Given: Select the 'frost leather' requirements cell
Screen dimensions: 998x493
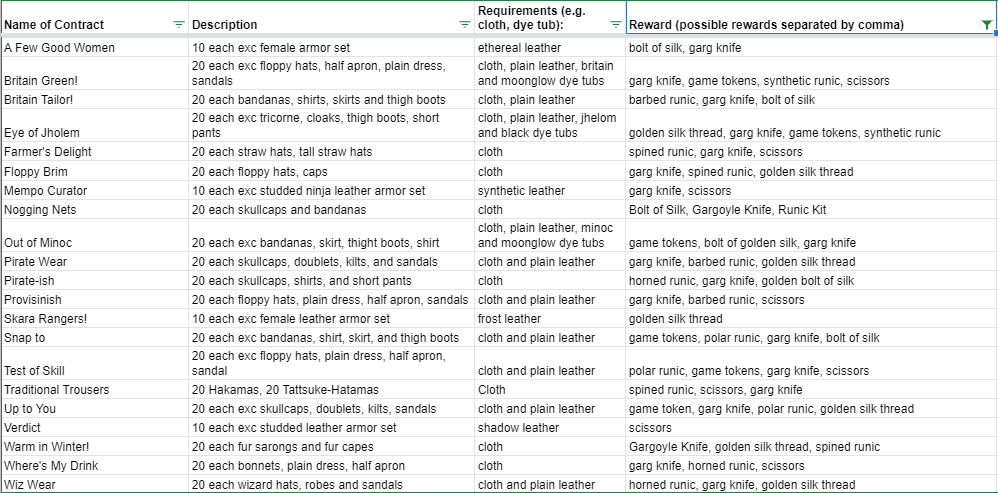Looking at the screenshot, I should 551,319.
